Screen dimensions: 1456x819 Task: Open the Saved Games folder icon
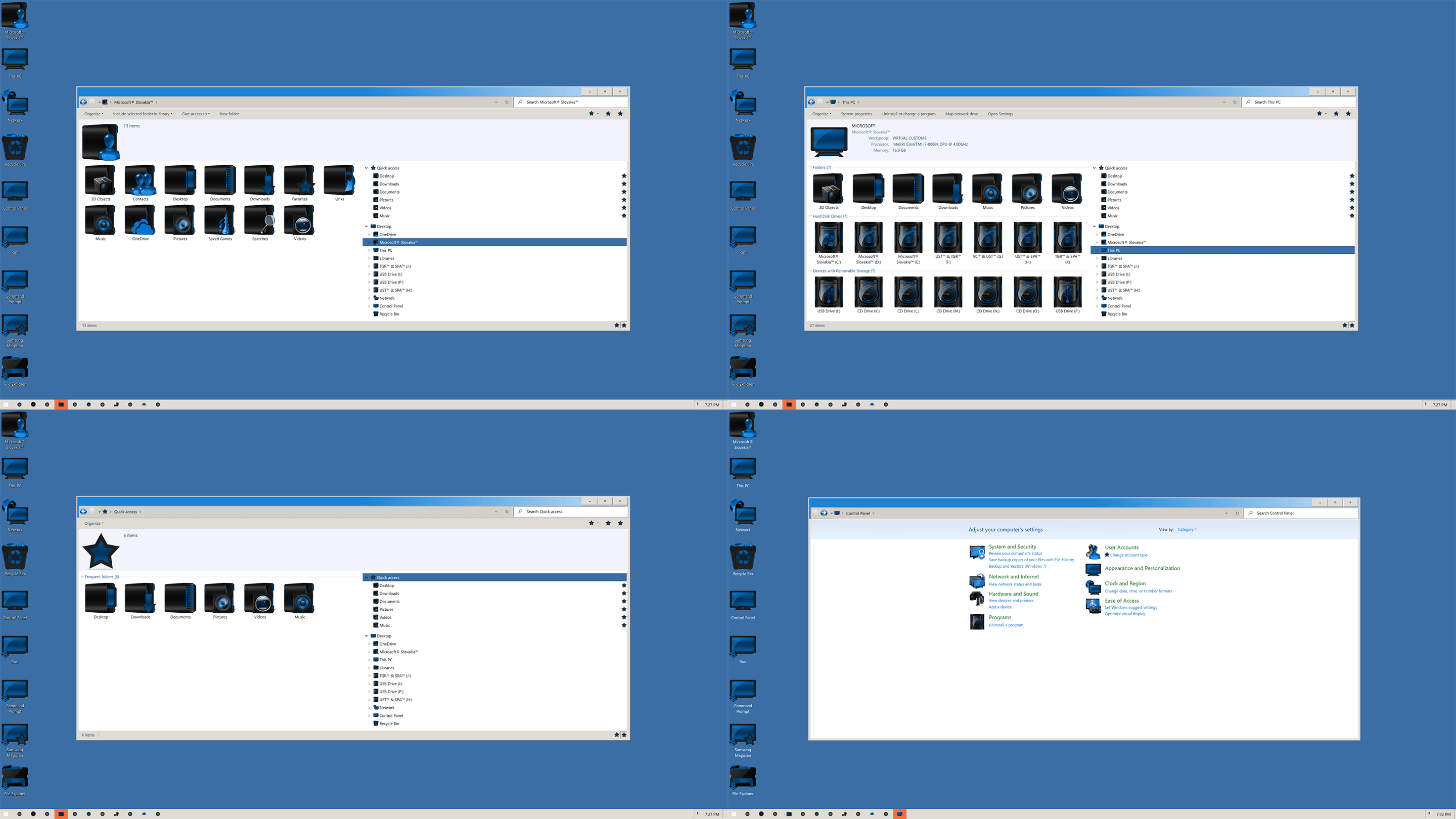click(x=220, y=220)
